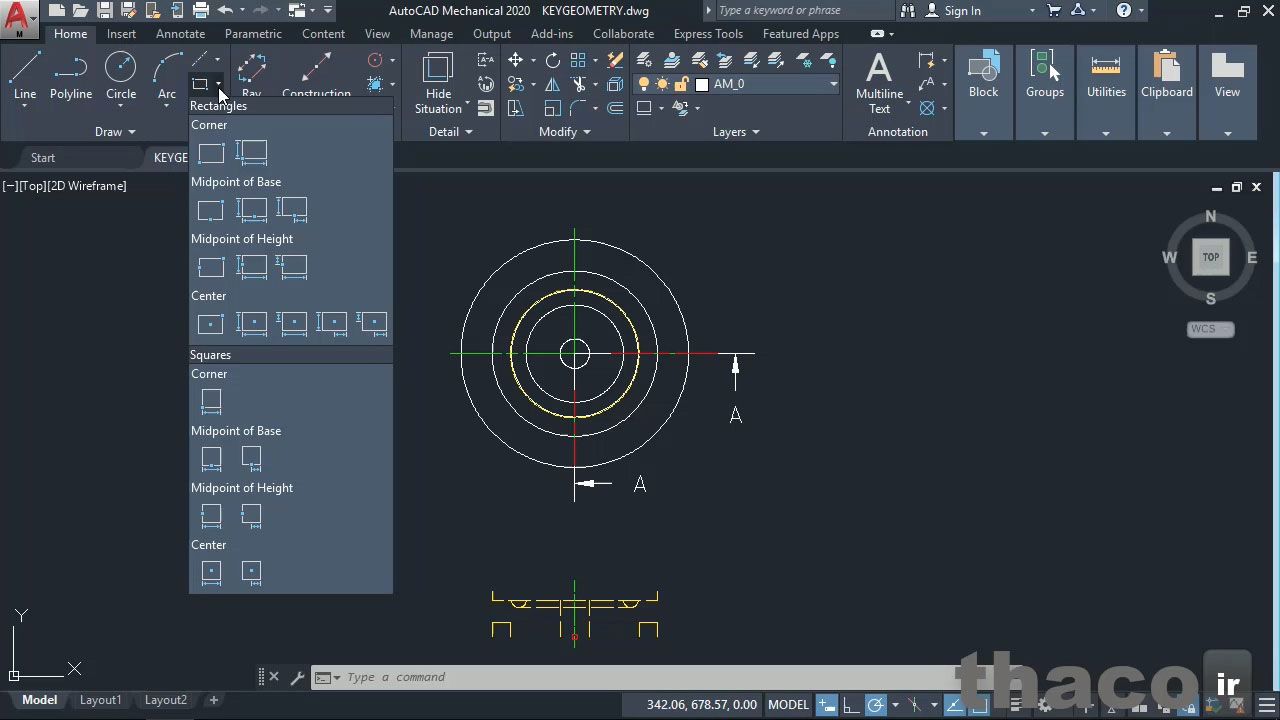Click the Undo arrow in quick access
Screen dimensions: 1280x720
(x=225, y=11)
